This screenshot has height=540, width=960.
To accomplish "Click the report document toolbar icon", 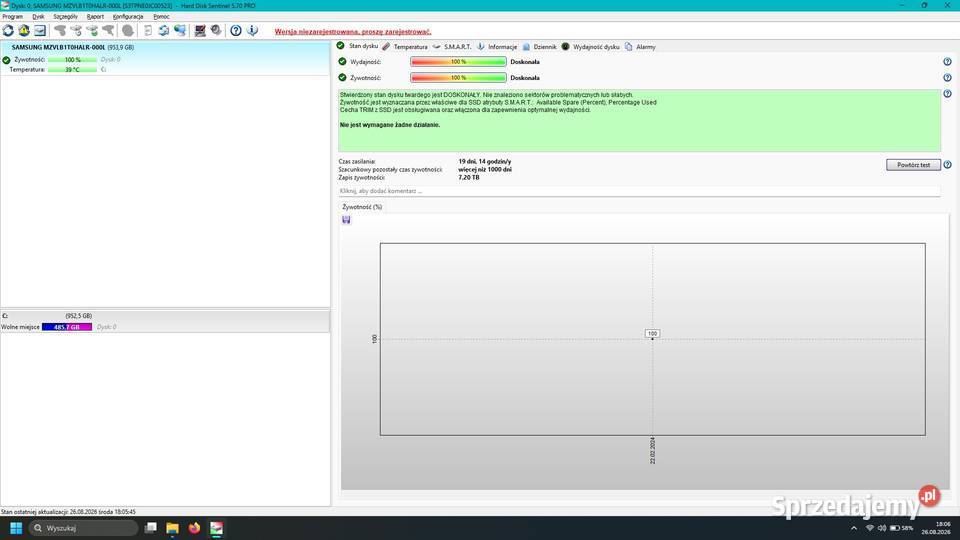I will pyautogui.click(x=148, y=31).
